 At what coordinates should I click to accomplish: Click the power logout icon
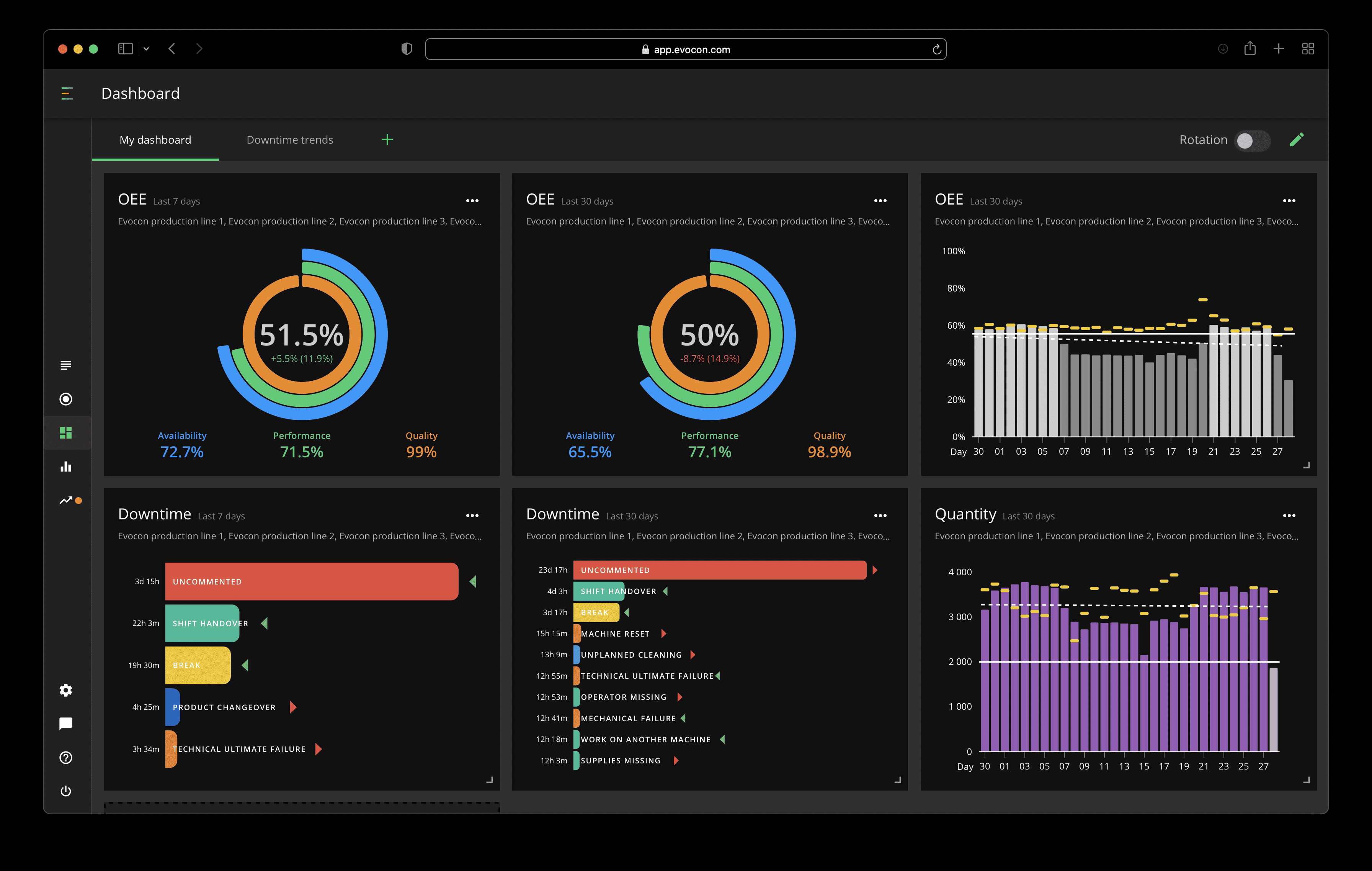click(66, 791)
